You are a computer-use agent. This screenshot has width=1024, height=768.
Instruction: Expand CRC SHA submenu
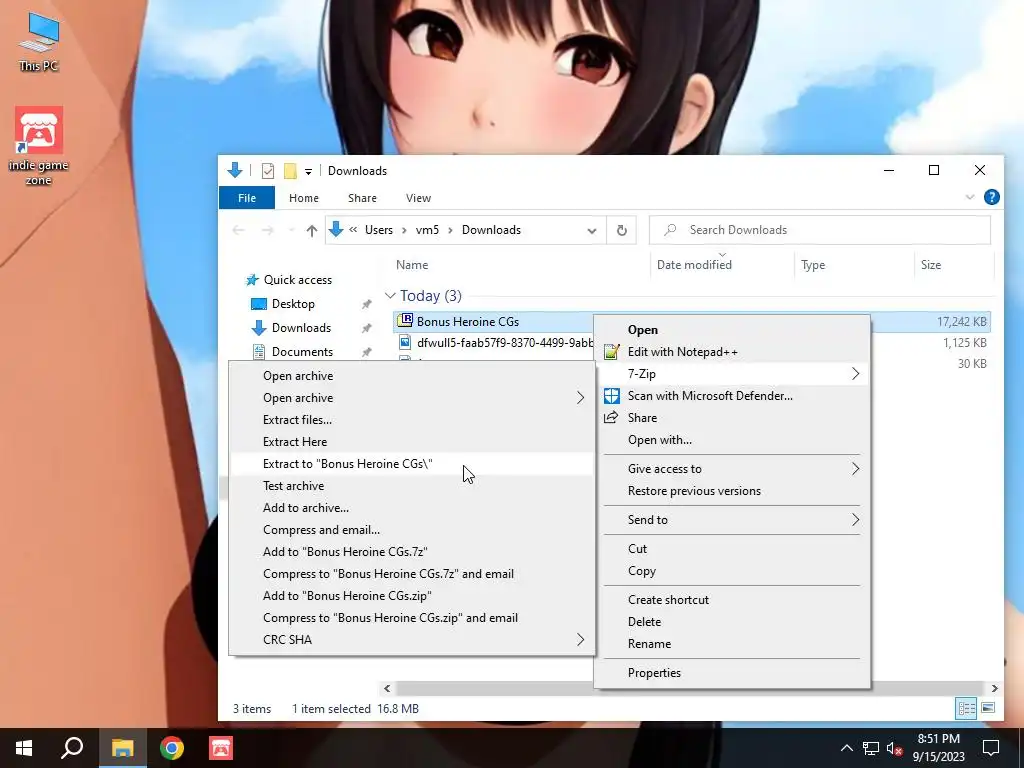(413, 640)
